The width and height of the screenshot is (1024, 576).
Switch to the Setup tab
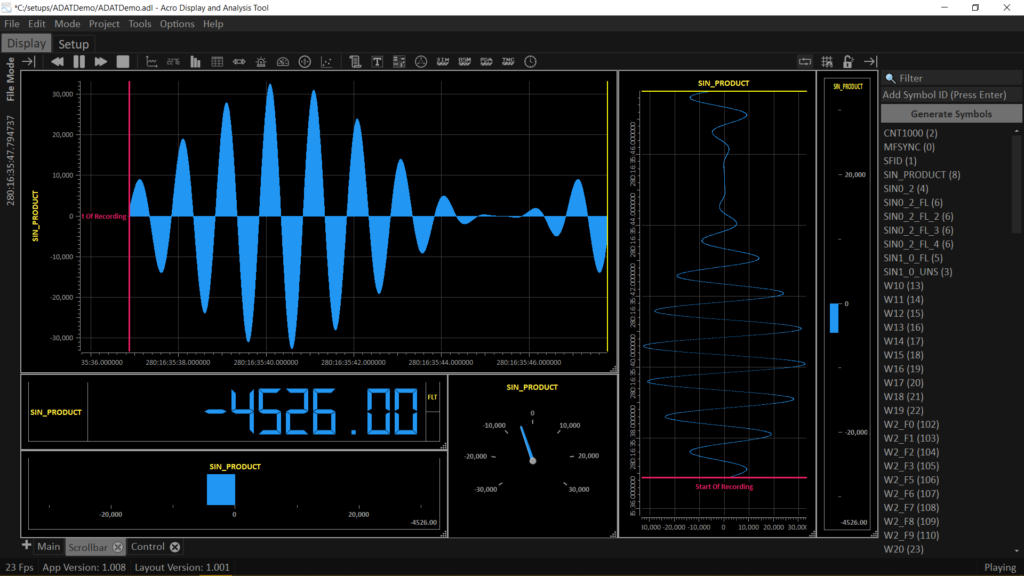73,44
